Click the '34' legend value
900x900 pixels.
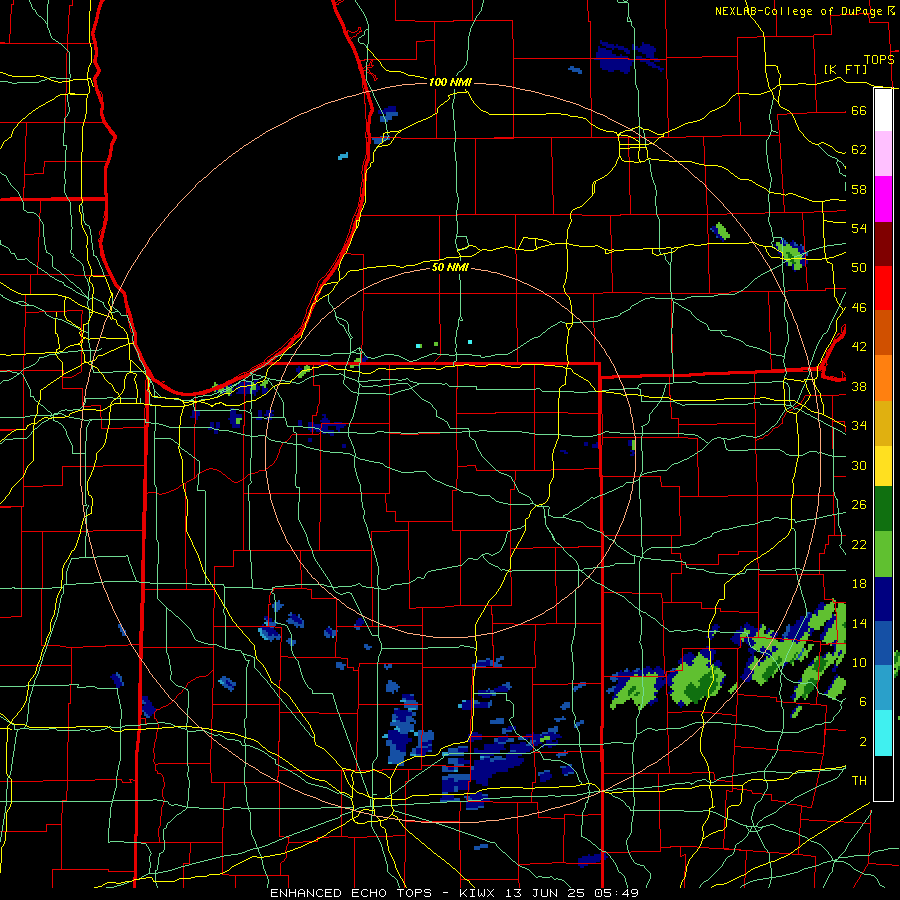(x=859, y=426)
